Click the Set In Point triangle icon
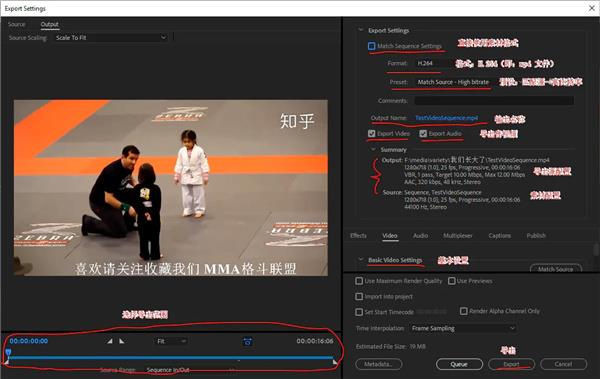This screenshot has height=379, width=600. coord(110,341)
